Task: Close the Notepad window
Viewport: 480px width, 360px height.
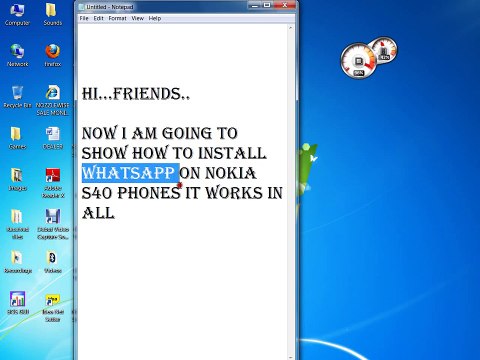Action: tap(285, 5)
